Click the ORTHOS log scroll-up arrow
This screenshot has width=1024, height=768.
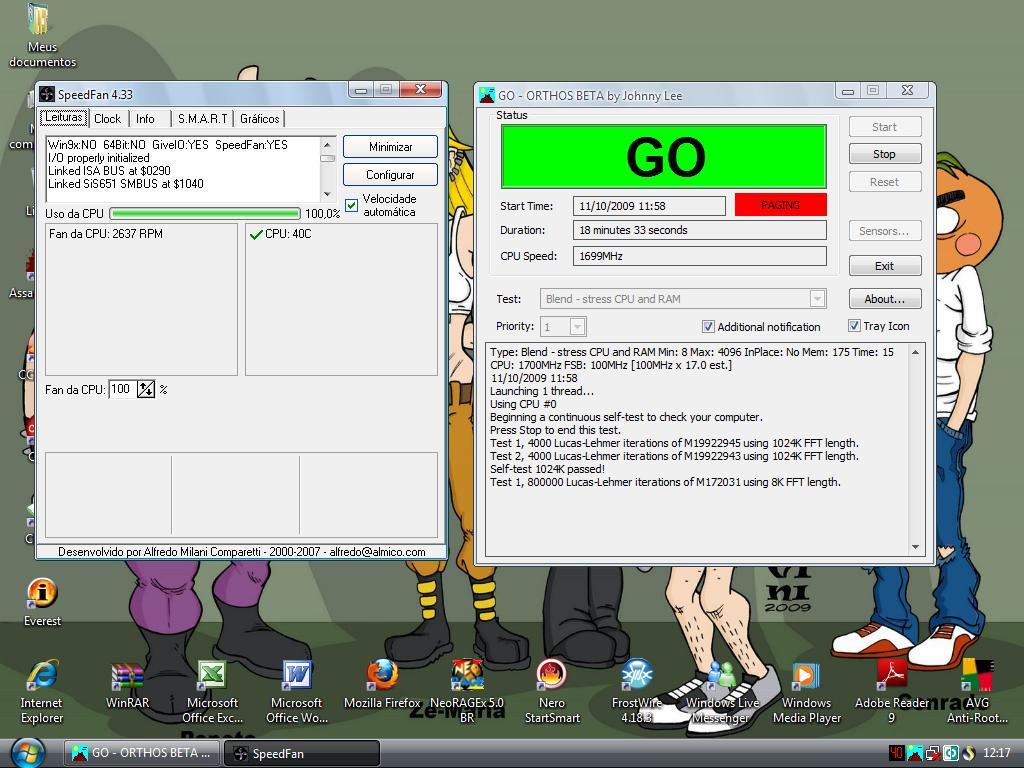[916, 352]
